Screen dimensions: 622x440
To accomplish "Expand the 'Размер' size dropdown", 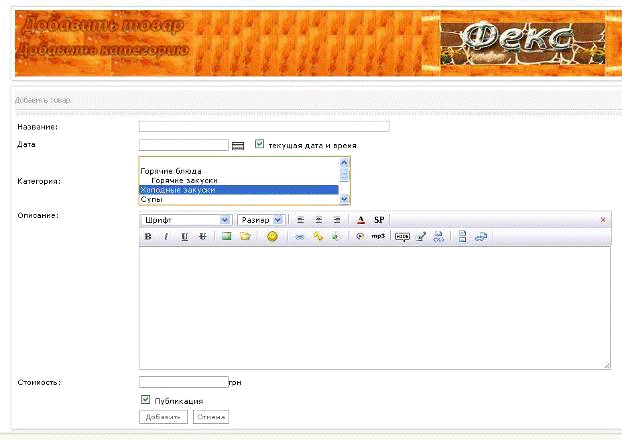I will [261, 219].
